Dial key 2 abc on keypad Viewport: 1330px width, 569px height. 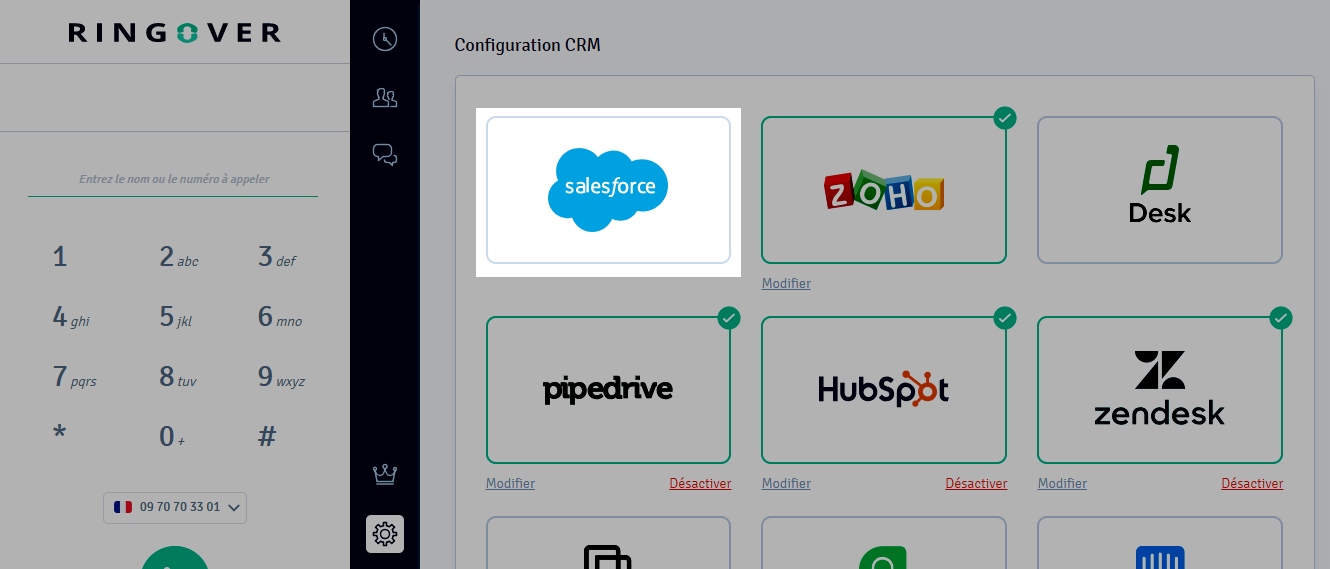click(178, 258)
